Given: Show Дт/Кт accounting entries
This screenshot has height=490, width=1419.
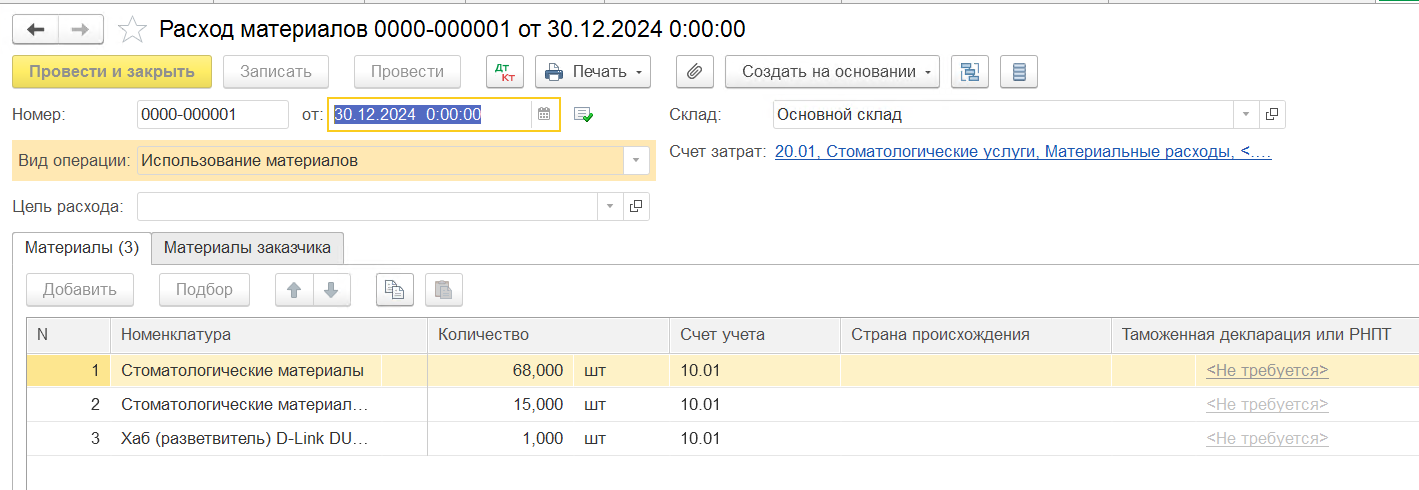Looking at the screenshot, I should [x=505, y=72].
